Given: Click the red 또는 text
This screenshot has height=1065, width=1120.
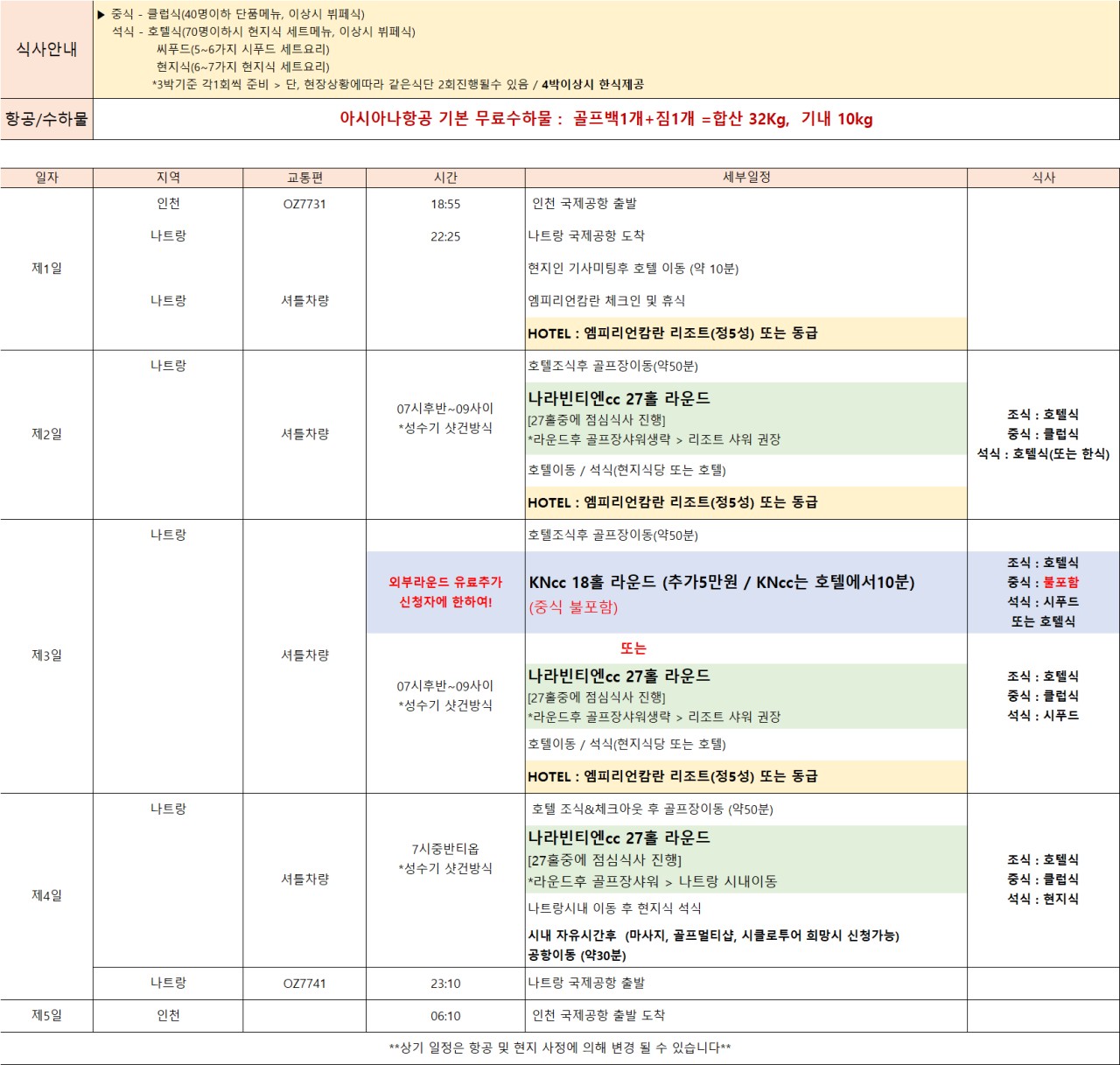Looking at the screenshot, I should [633, 648].
